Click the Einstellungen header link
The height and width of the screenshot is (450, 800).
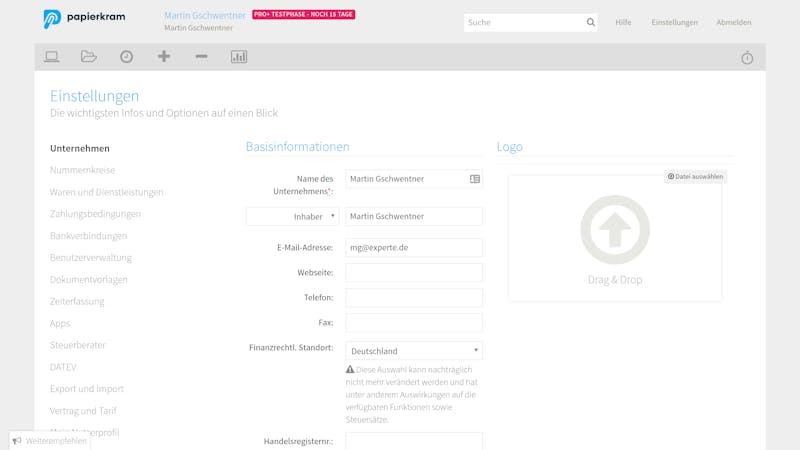coord(674,22)
